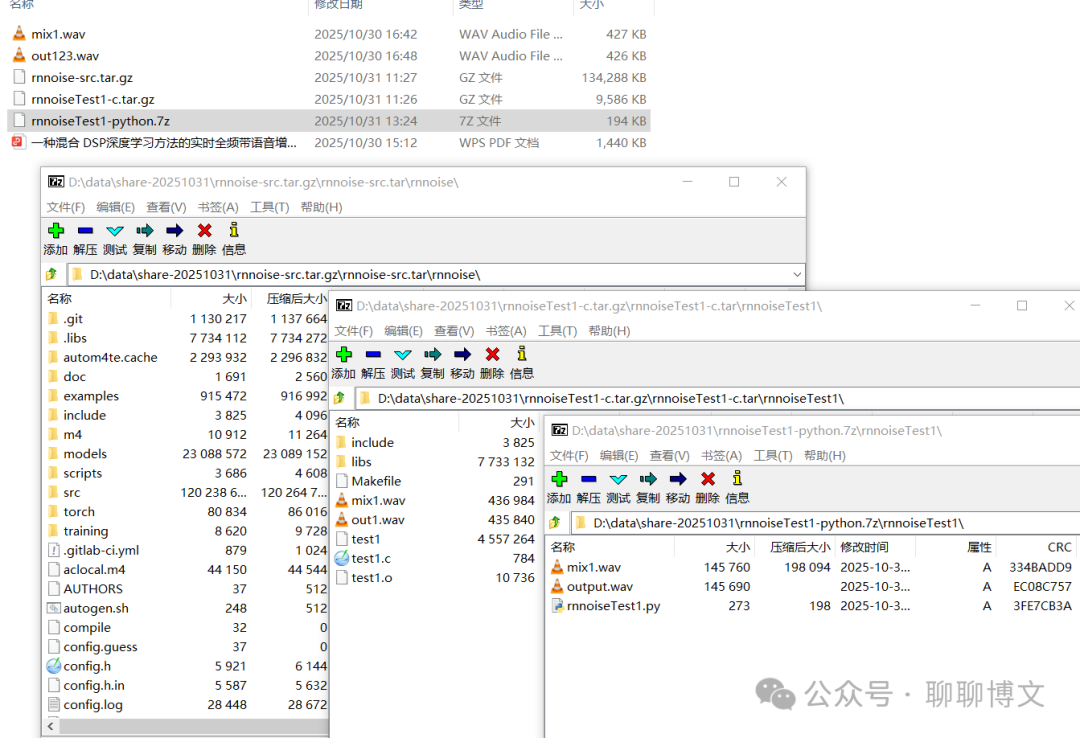The image size is (1080, 738).
Task: Open Tools menu in rnnoiseTest1-python window
Action: click(773, 456)
